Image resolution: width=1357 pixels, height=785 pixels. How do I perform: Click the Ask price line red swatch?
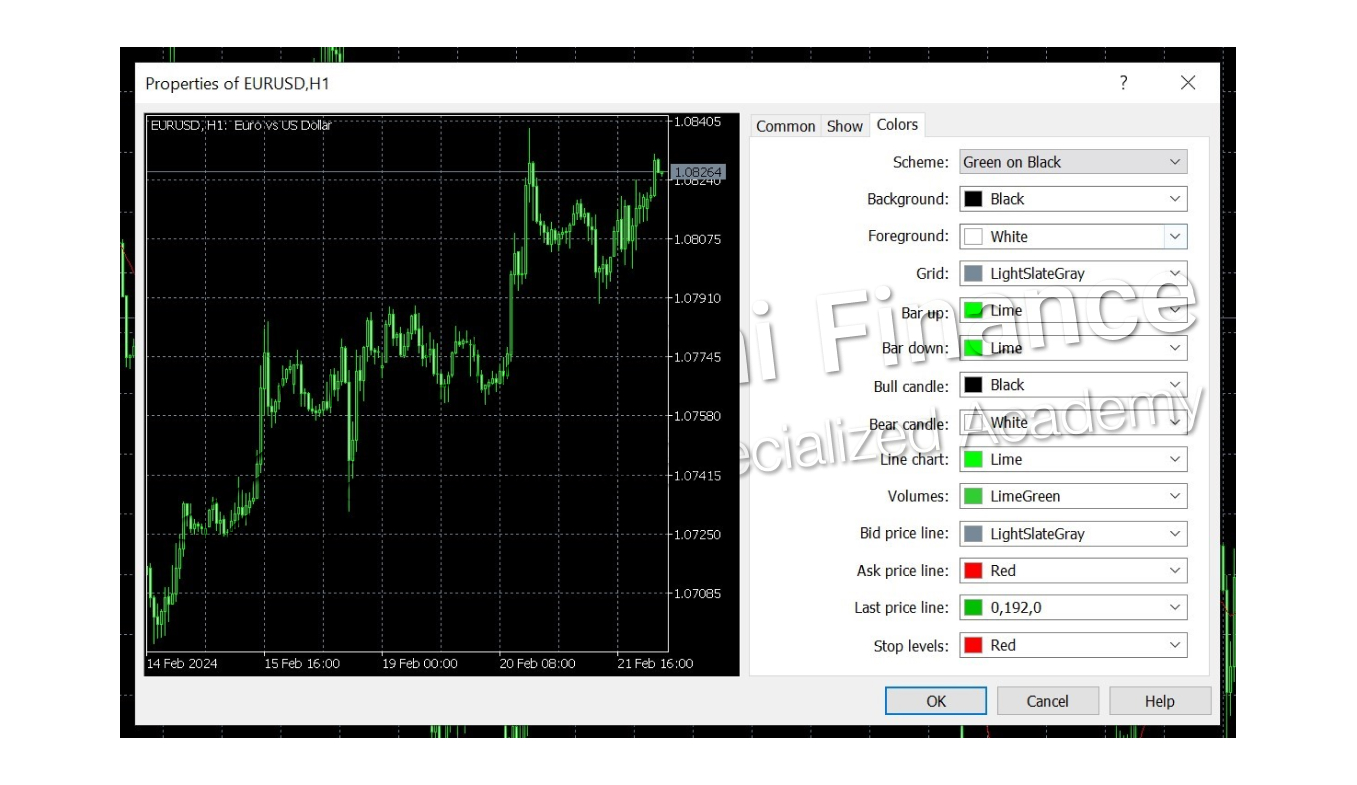pyautogui.click(x=973, y=571)
